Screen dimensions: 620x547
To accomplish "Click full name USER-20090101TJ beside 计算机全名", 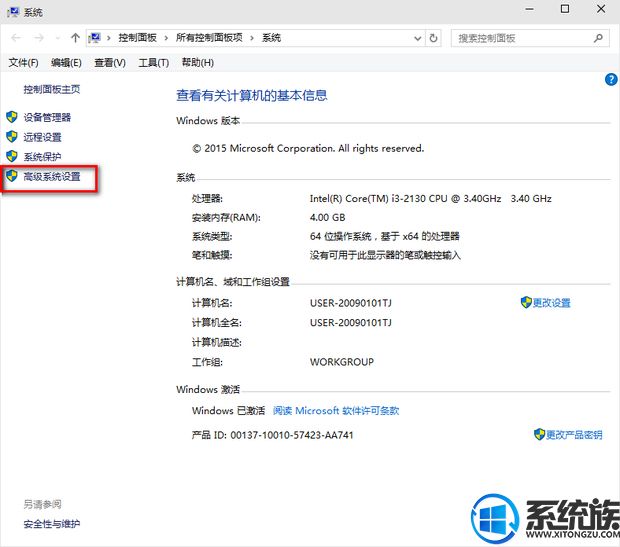I will click(x=351, y=323).
